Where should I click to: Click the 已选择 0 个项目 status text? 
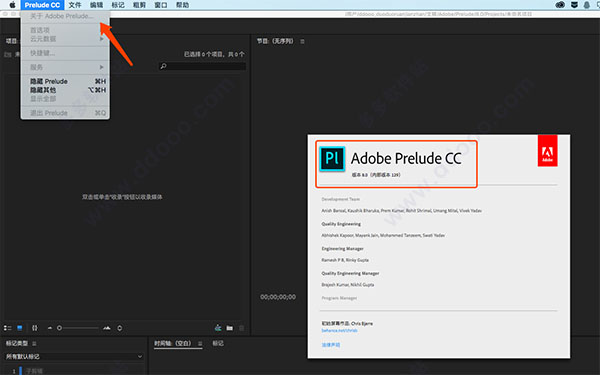click(214, 54)
